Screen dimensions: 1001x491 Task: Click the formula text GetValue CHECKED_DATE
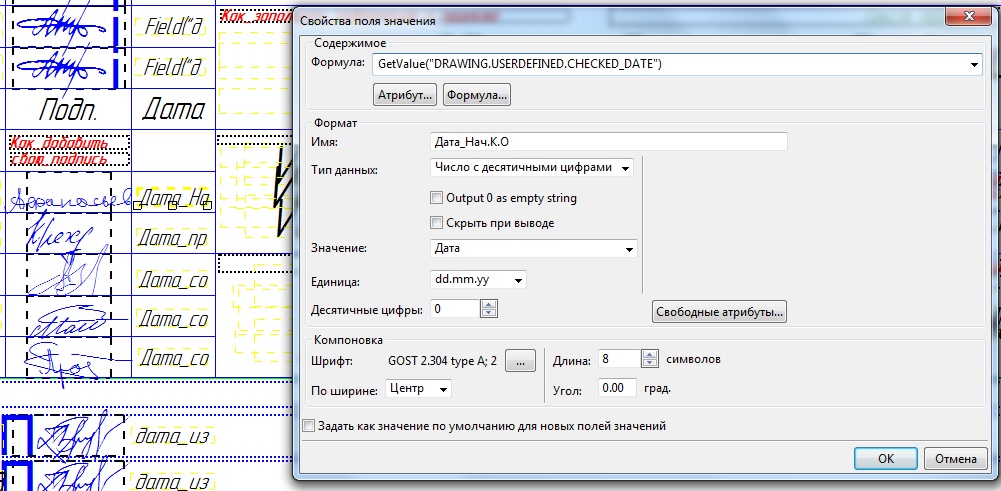[x=520, y=64]
